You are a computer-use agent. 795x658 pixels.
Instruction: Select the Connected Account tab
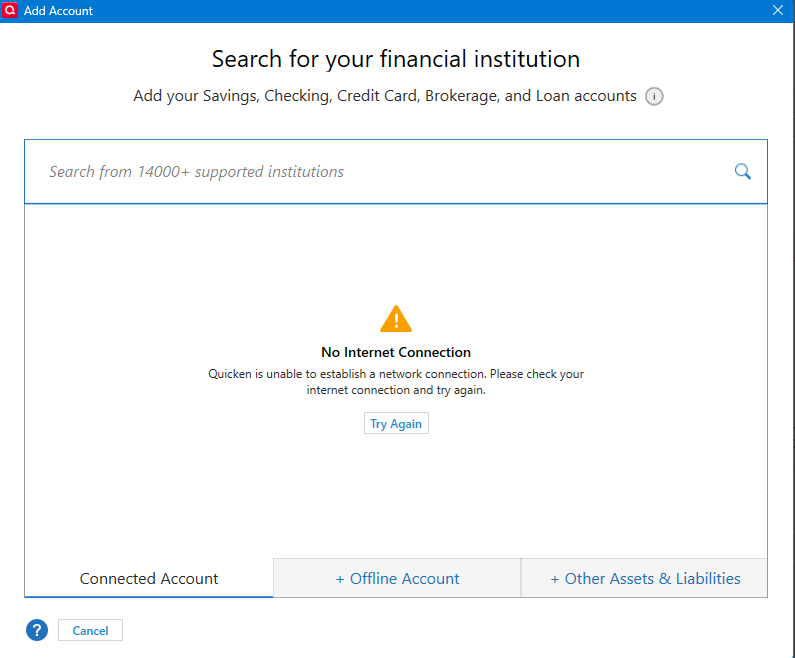coord(149,578)
